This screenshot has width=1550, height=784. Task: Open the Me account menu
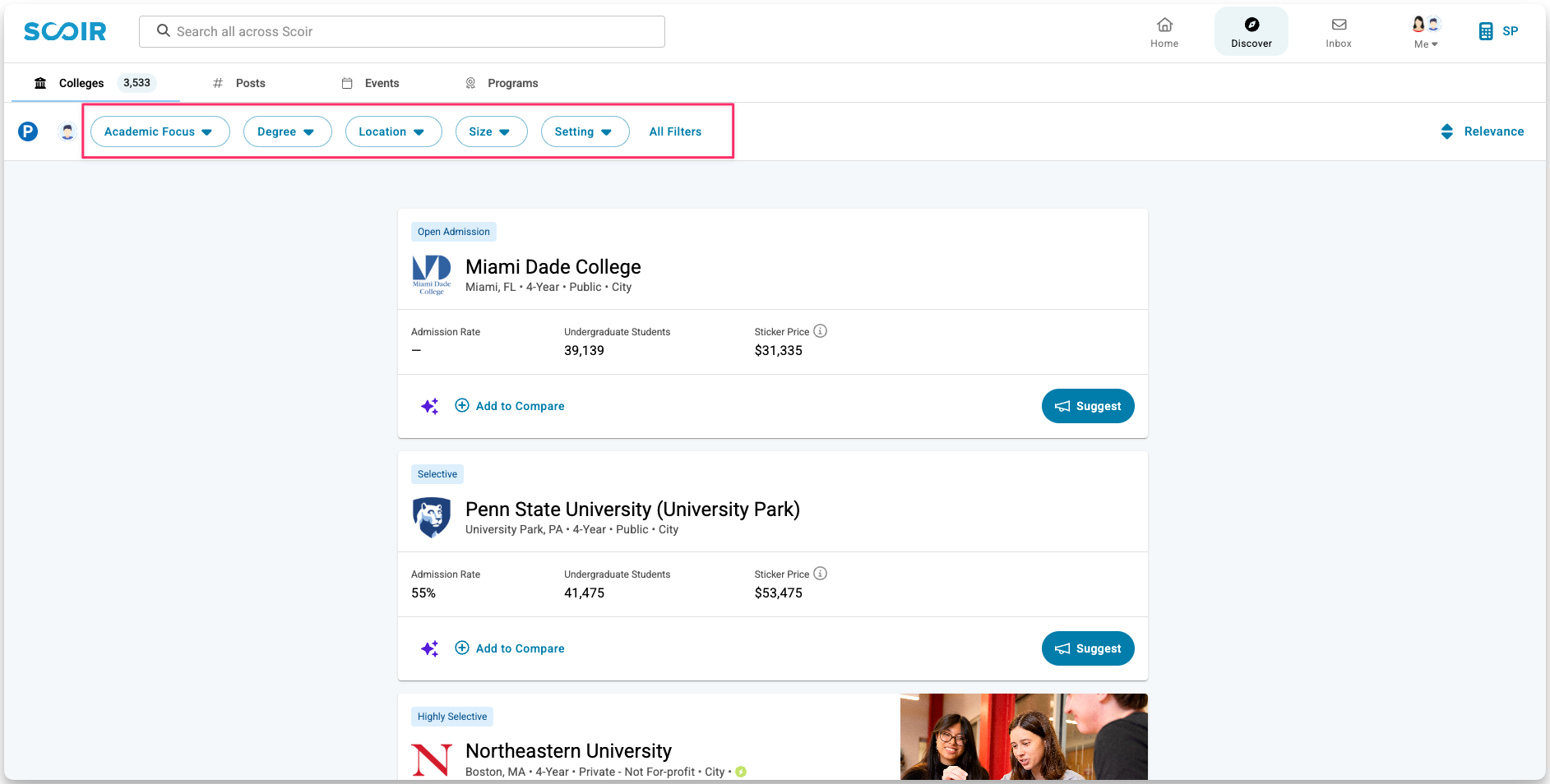point(1426,33)
